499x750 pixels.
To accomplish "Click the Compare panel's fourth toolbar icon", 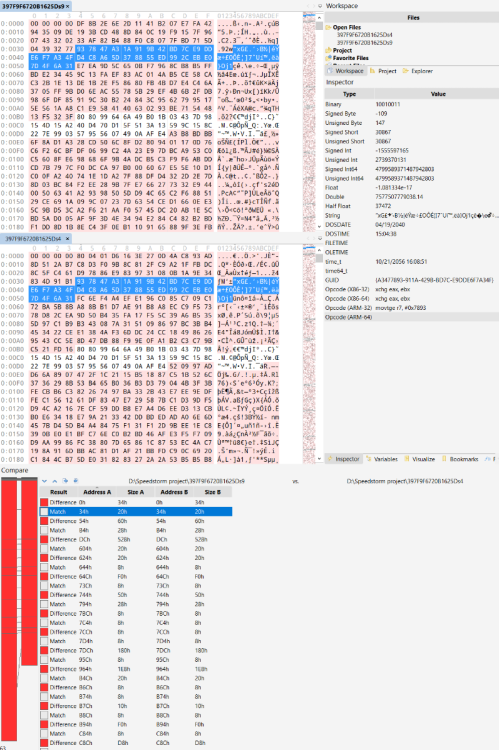I will point(76,481).
